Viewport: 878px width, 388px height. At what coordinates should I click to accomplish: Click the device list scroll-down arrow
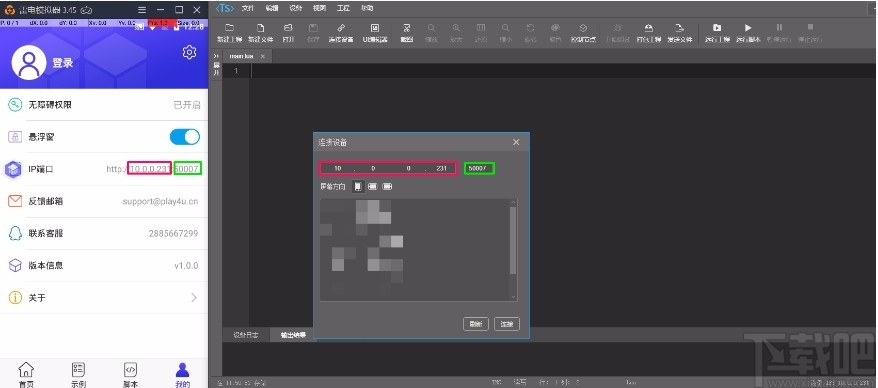tap(513, 296)
